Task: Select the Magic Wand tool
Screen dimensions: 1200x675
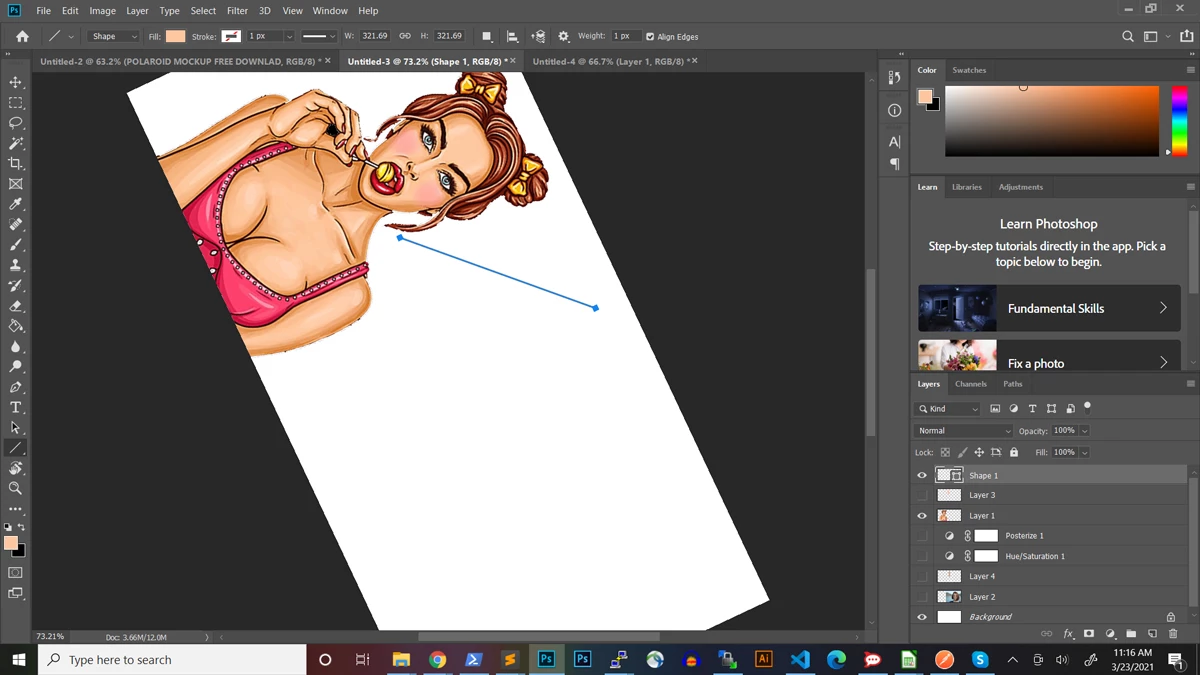Action: (16, 143)
